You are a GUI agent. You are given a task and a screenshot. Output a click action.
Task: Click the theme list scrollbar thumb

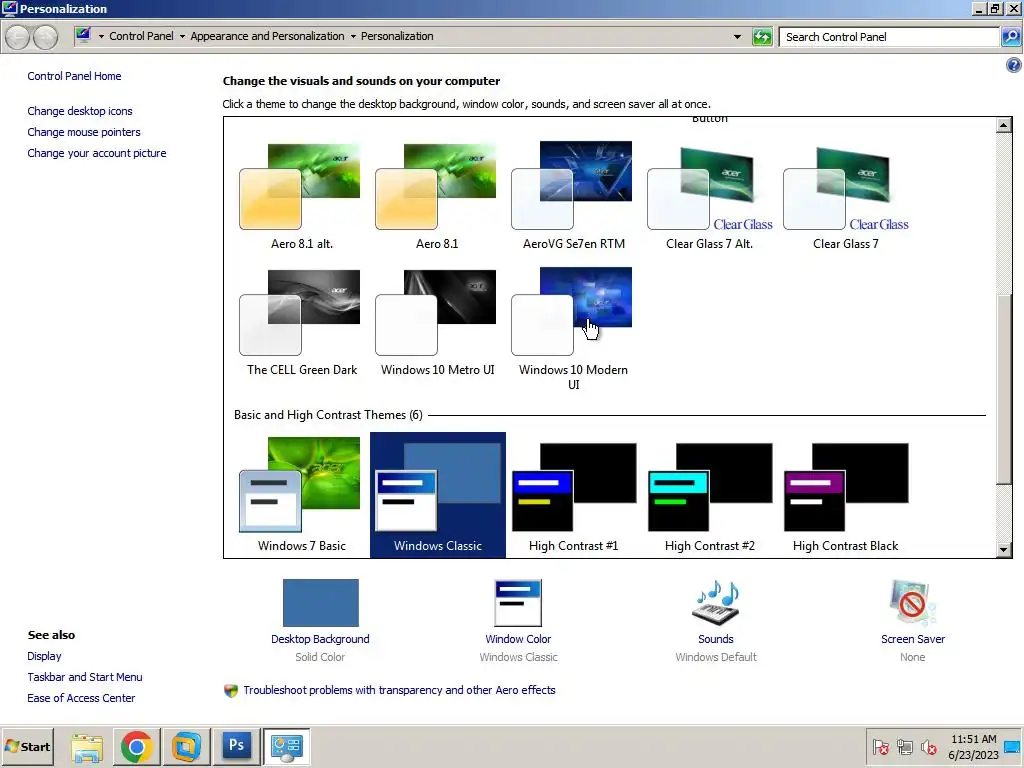point(1004,389)
